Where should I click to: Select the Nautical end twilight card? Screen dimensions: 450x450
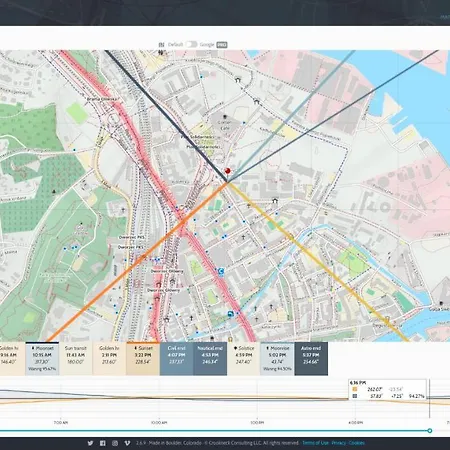tap(210, 358)
